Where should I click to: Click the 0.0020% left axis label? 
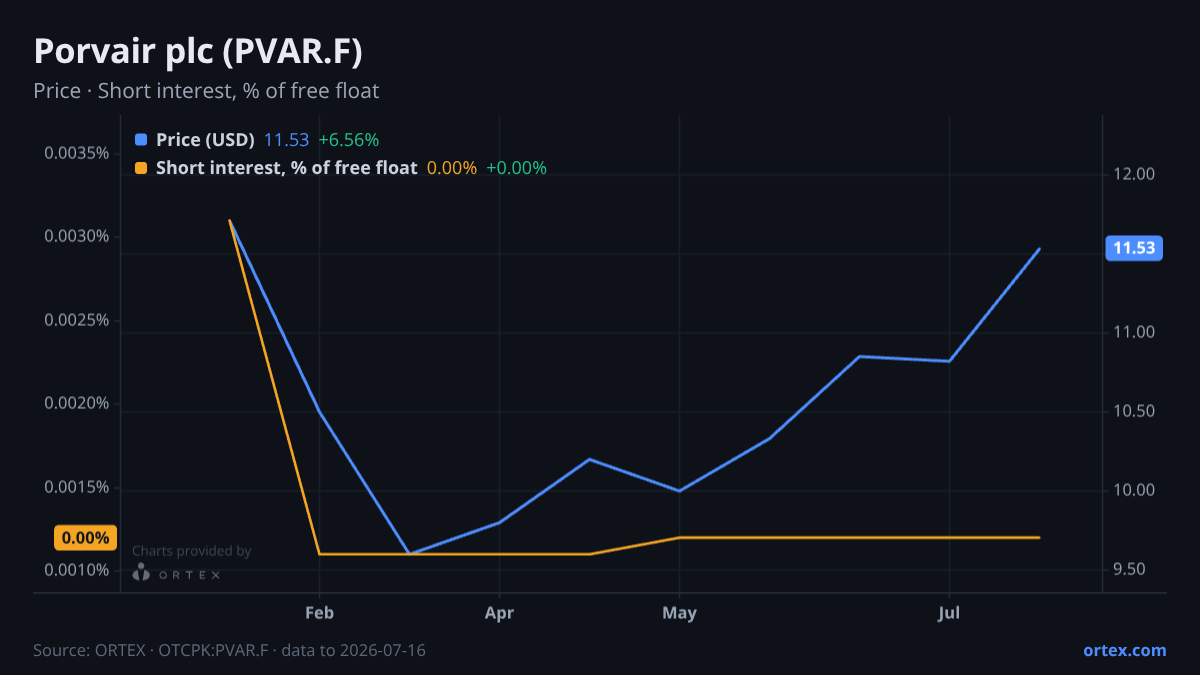[77, 403]
